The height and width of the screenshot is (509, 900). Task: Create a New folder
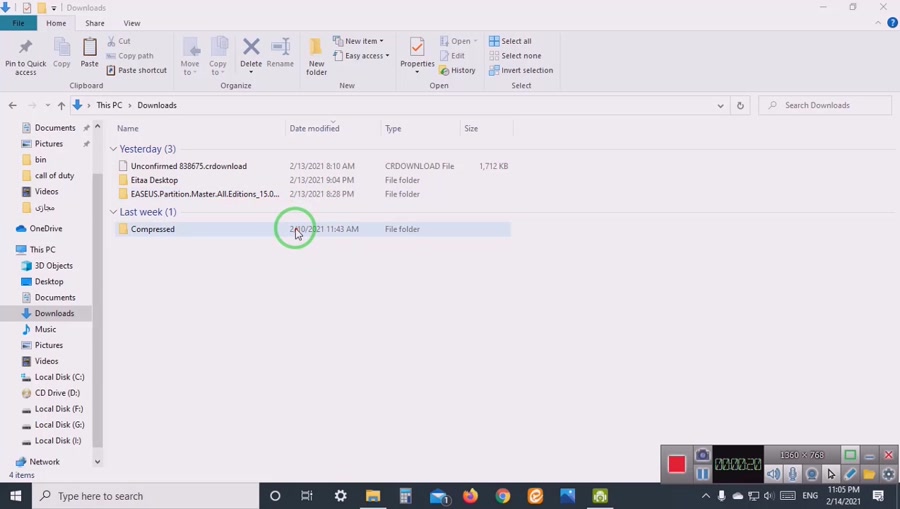pyautogui.click(x=316, y=56)
